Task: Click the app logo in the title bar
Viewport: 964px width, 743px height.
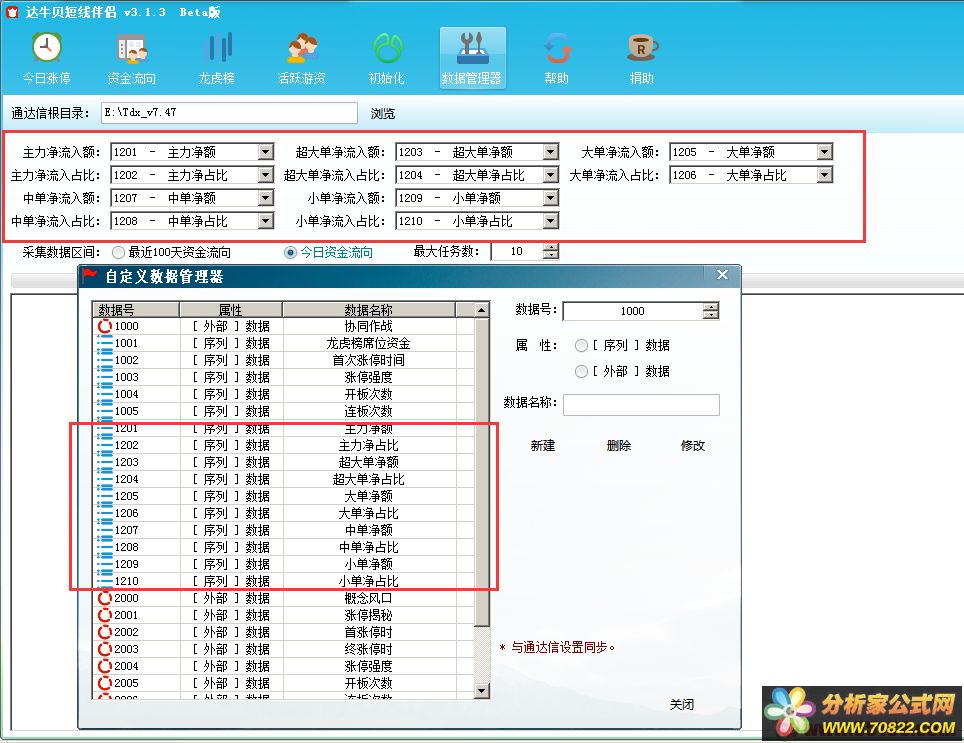Action: pos(12,12)
